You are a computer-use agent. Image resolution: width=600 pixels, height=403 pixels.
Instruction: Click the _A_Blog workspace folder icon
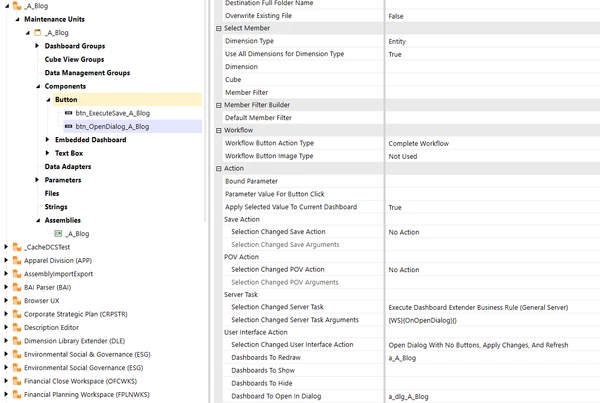point(17,6)
